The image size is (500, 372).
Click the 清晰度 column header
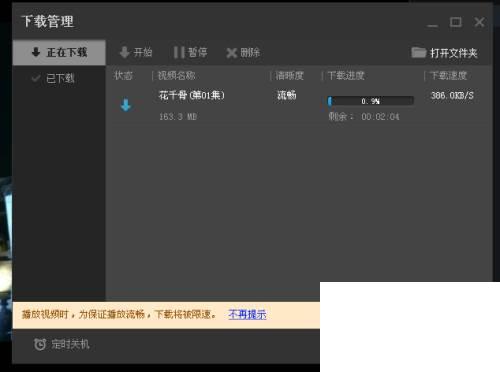(x=289, y=76)
